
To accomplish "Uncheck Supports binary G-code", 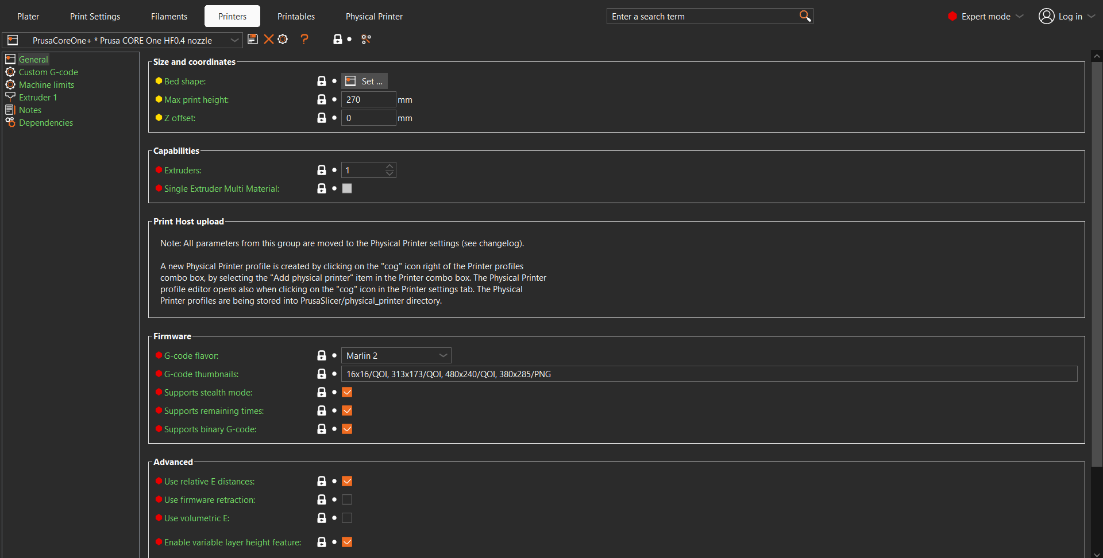I will pos(347,429).
